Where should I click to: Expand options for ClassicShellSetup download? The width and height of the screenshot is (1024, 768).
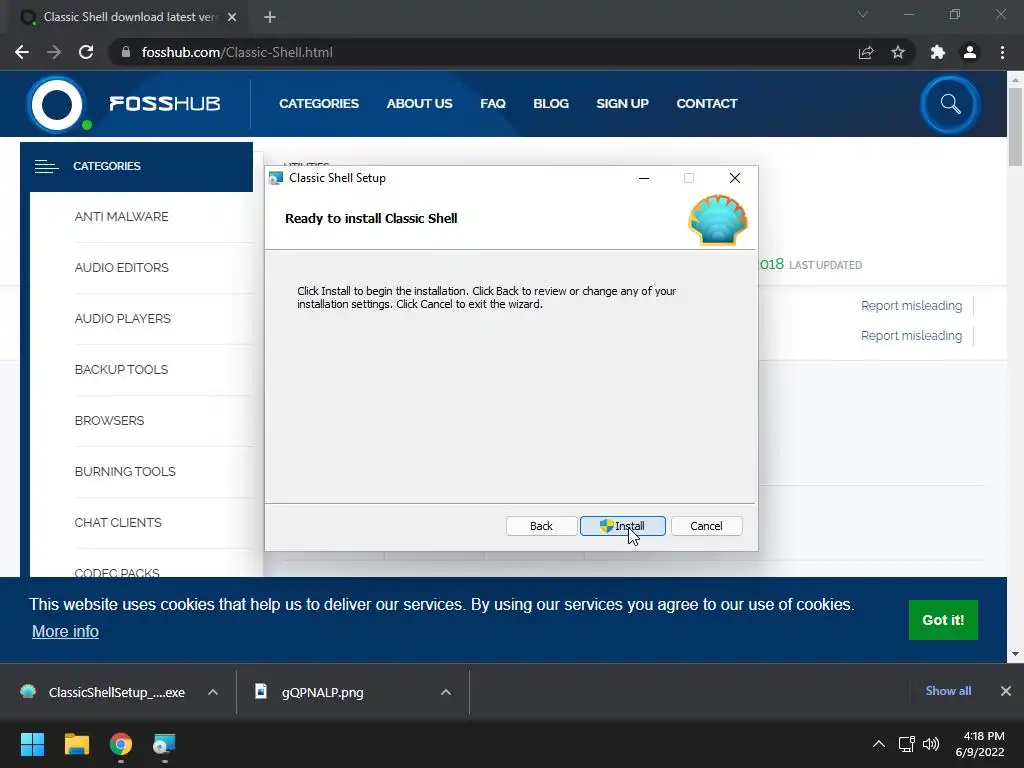pos(213,692)
